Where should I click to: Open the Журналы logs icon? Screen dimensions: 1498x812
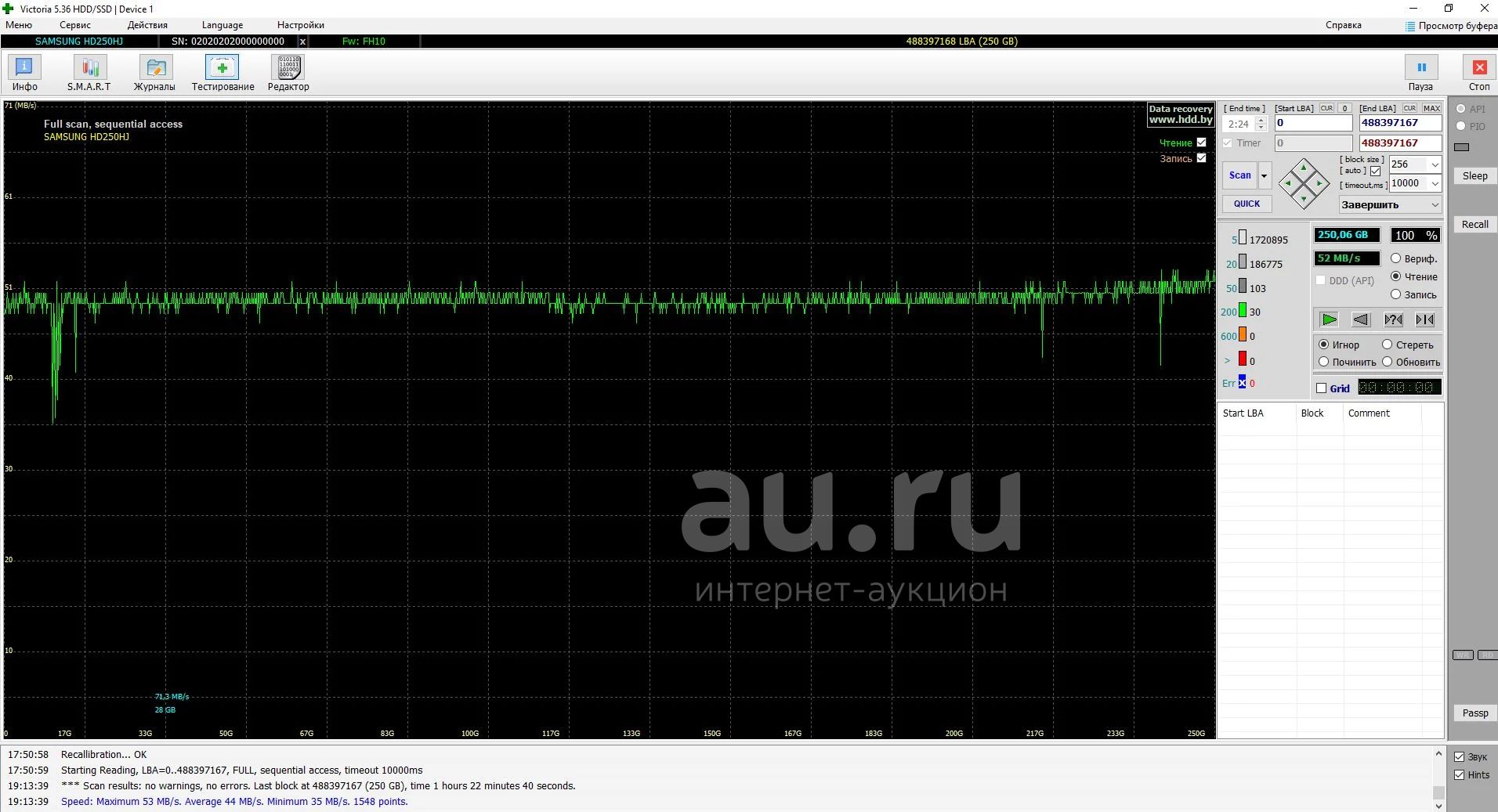[154, 74]
